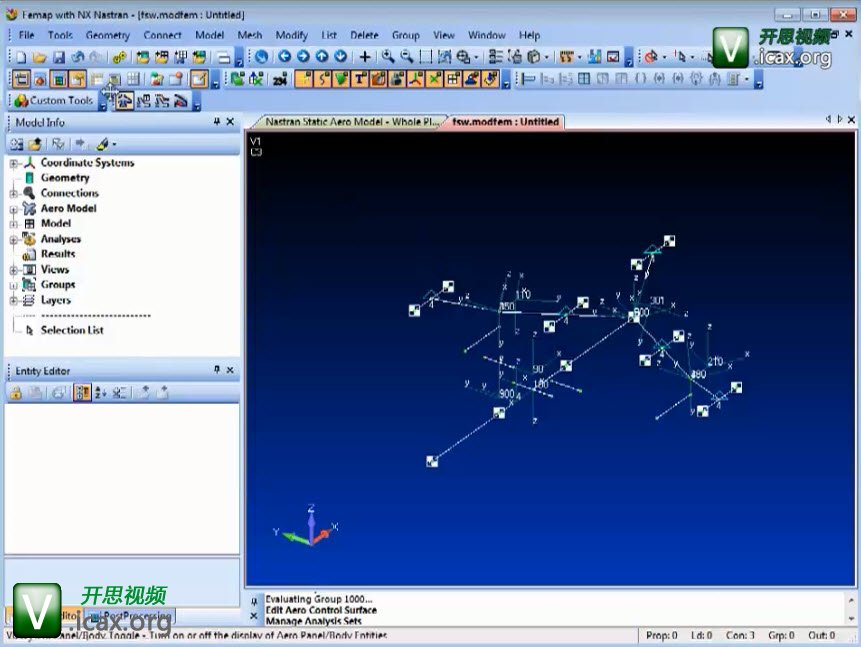Click the Undo icon in toolbar
The width and height of the screenshot is (861, 647).
coord(77,57)
